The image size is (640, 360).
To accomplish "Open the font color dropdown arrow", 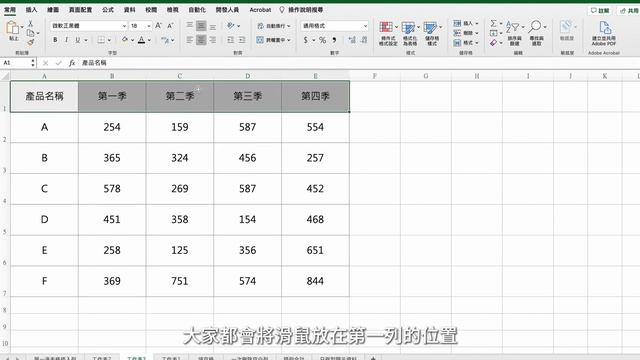I will click(149, 40).
